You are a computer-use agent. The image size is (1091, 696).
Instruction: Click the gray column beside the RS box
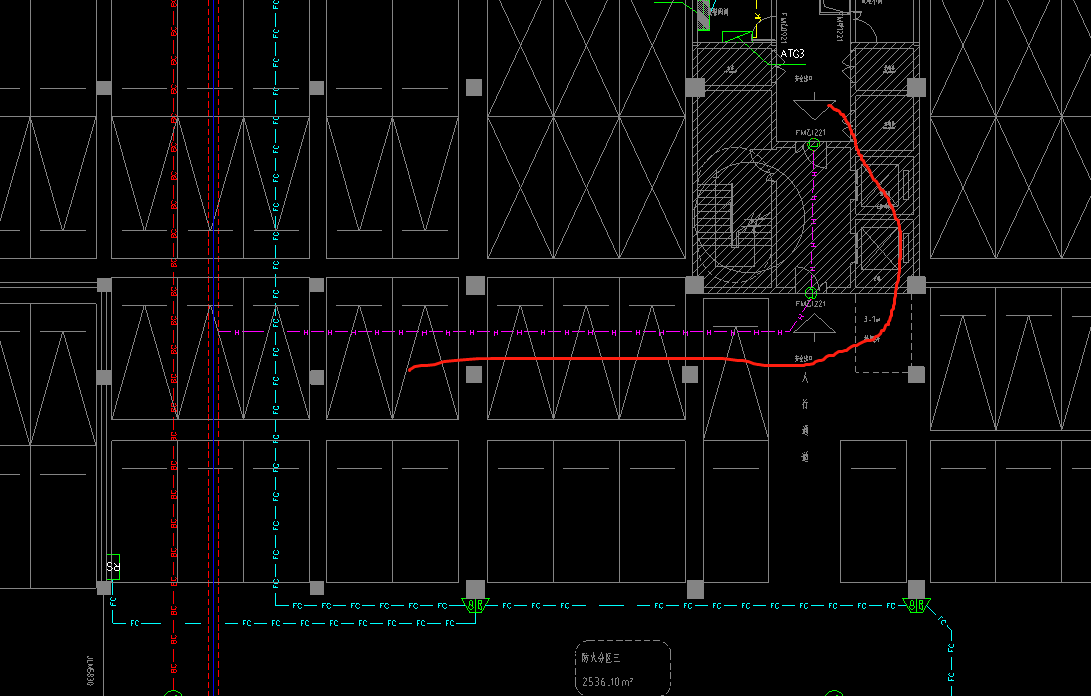[x=104, y=588]
